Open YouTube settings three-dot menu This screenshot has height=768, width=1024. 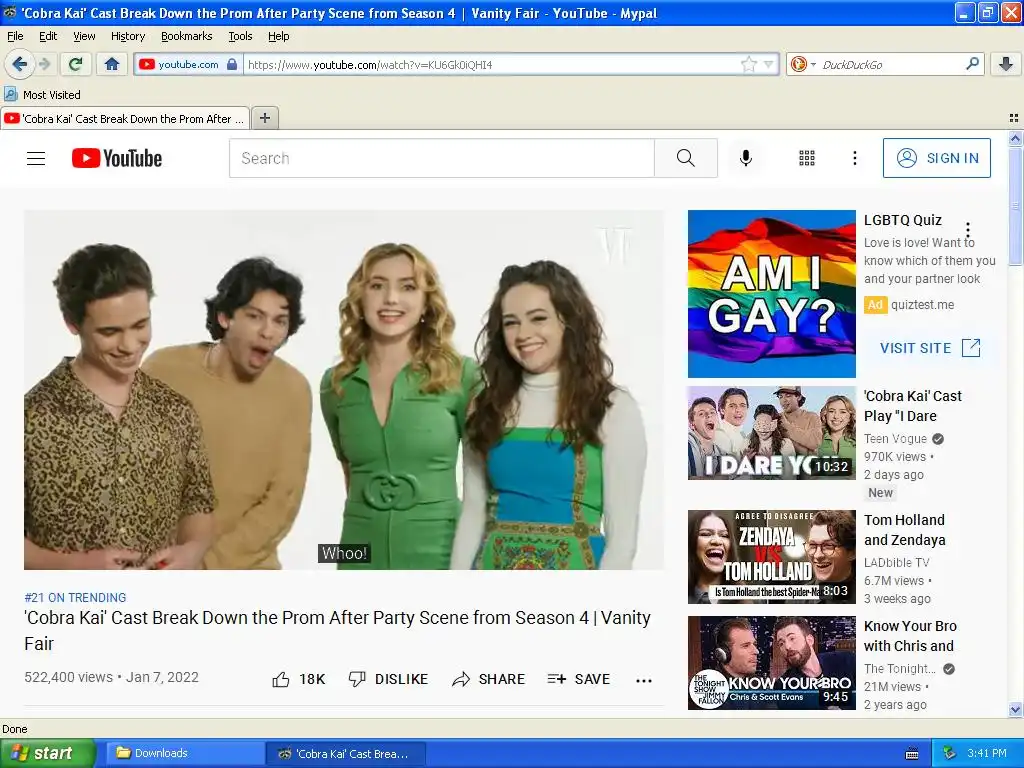pyautogui.click(x=854, y=158)
